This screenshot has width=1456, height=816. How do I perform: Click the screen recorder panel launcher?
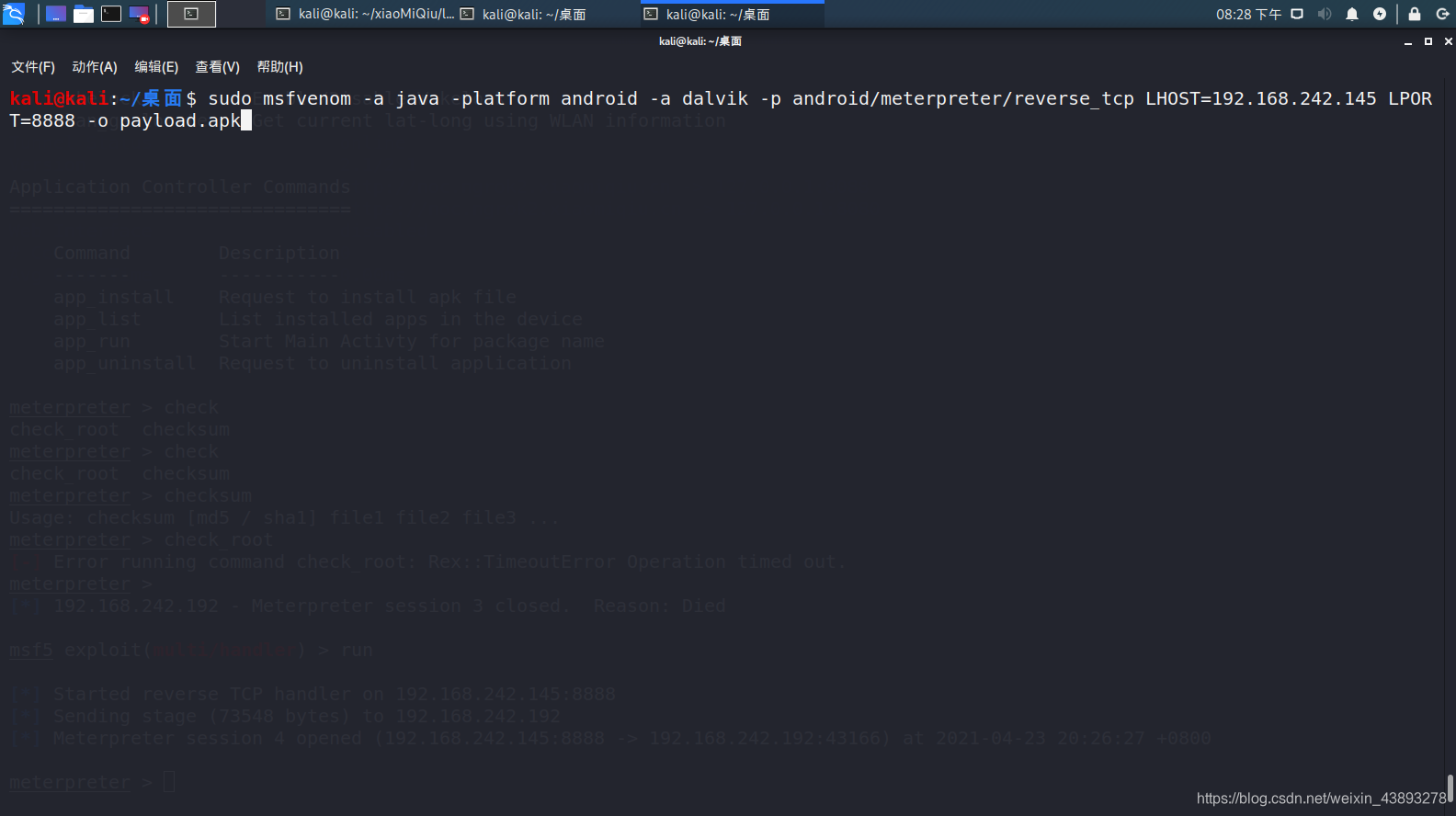[x=139, y=14]
